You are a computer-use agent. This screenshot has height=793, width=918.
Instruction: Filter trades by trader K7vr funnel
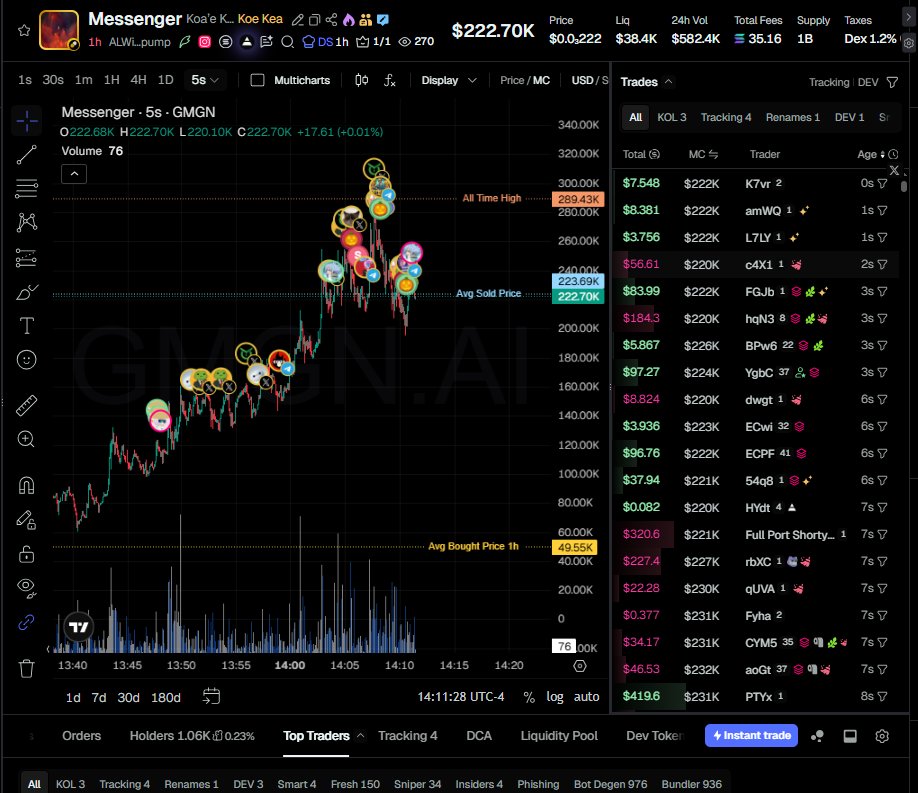882,183
